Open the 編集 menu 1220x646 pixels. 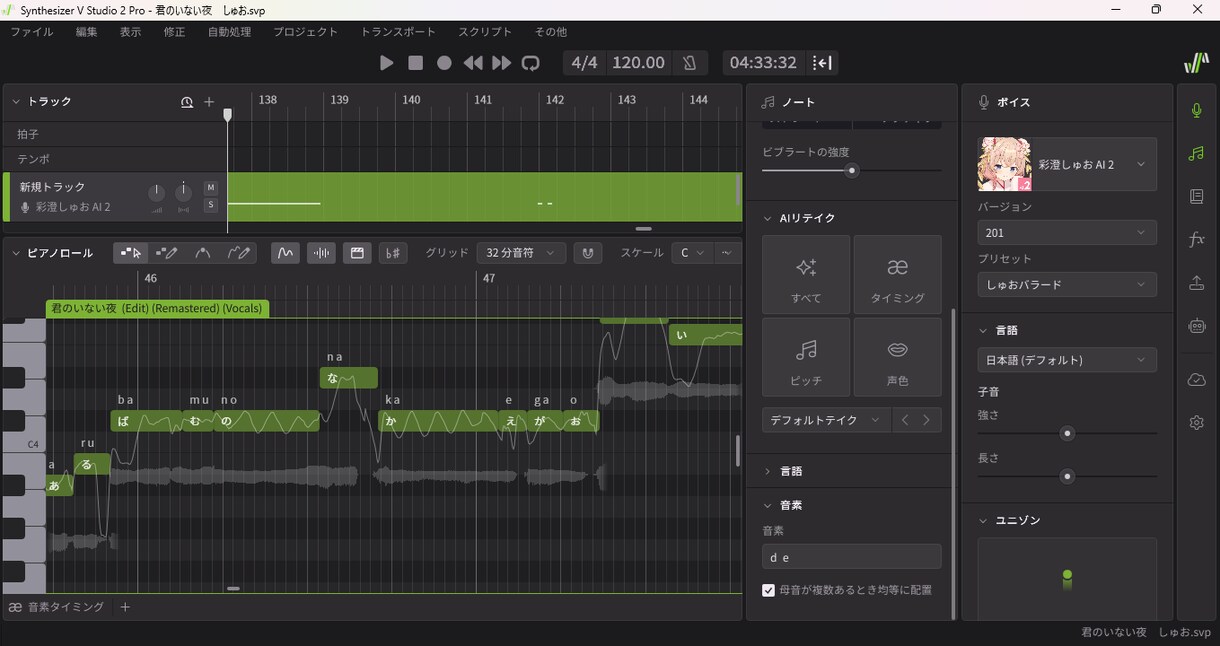pos(87,32)
